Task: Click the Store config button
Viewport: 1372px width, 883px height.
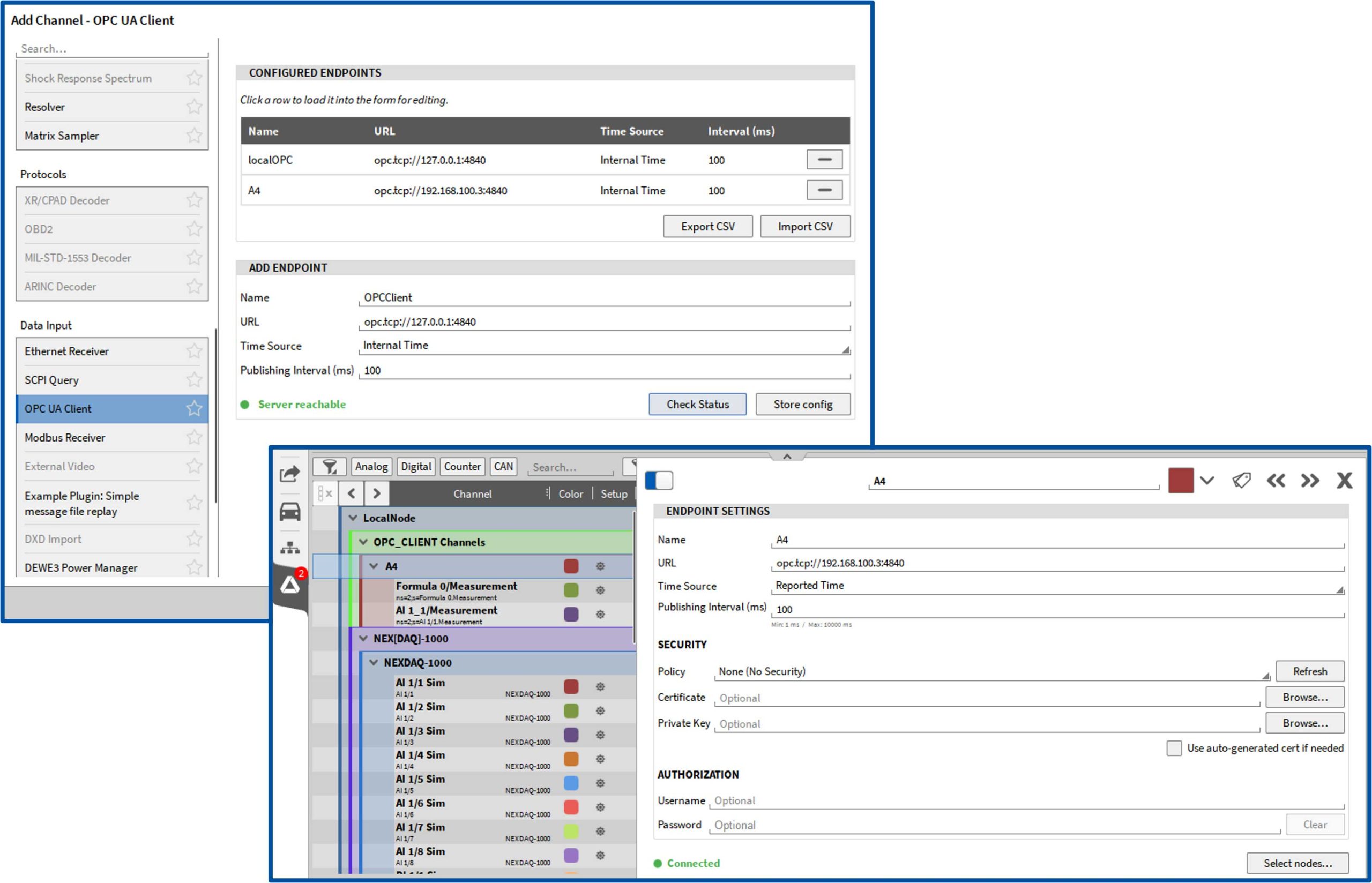Action: click(x=802, y=403)
